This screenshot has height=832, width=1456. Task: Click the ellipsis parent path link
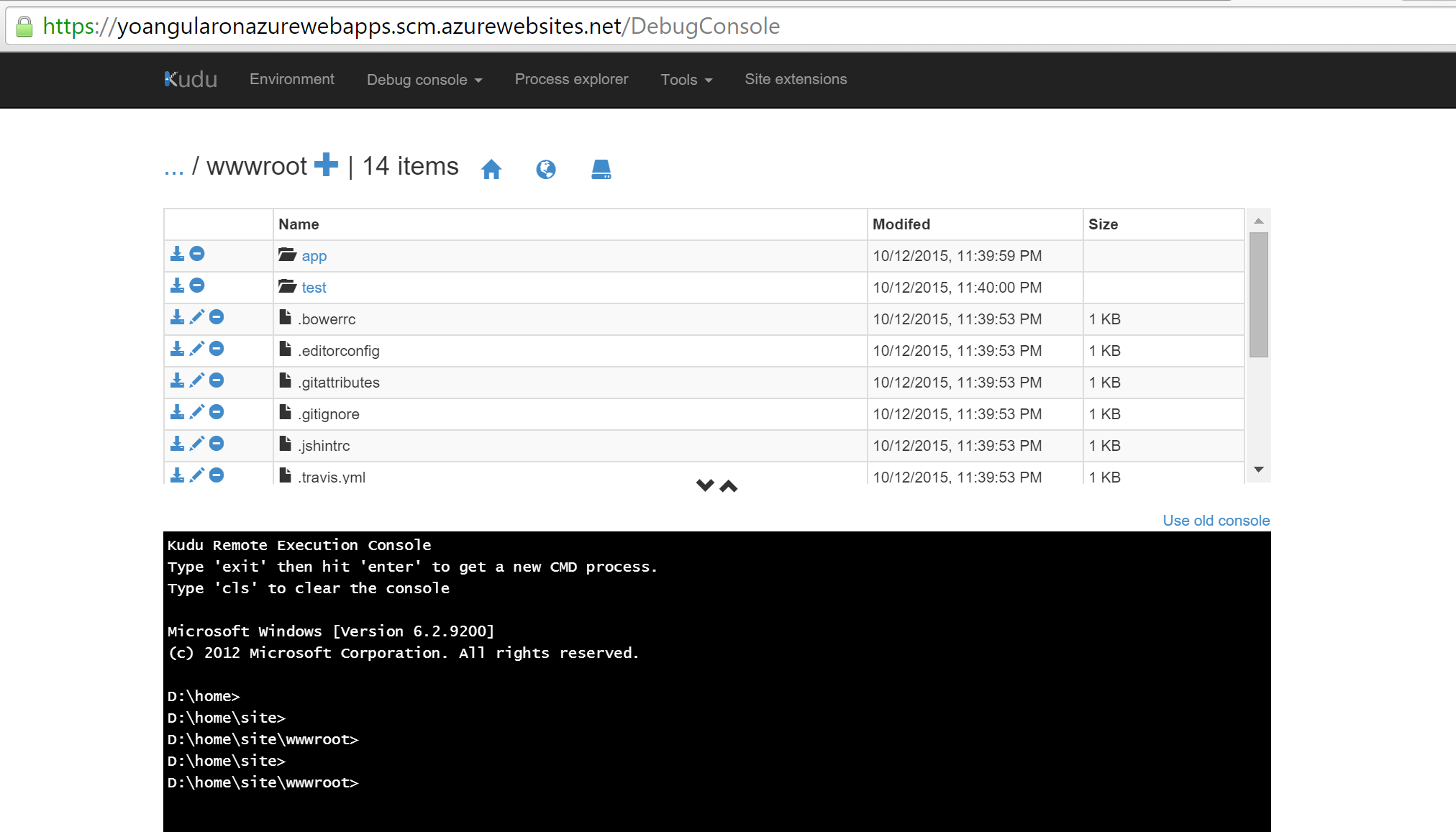(x=173, y=168)
